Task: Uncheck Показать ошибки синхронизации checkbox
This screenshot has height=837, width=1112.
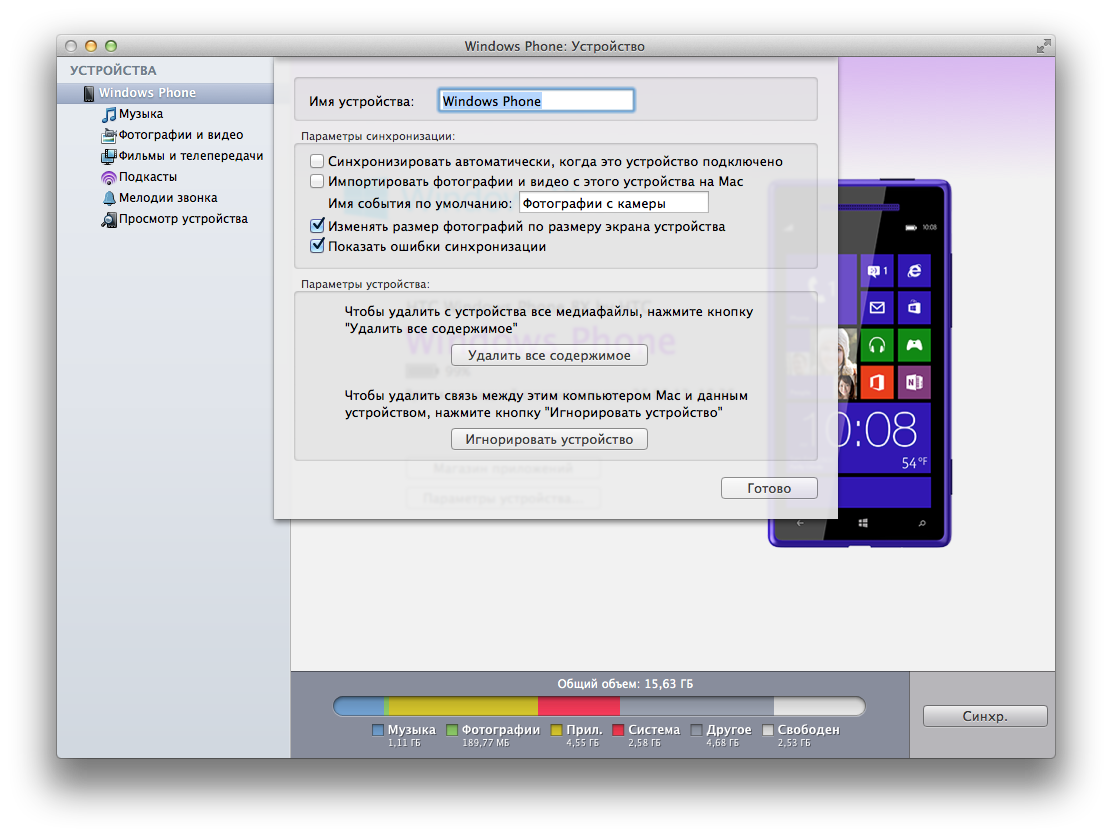Action: [x=317, y=246]
